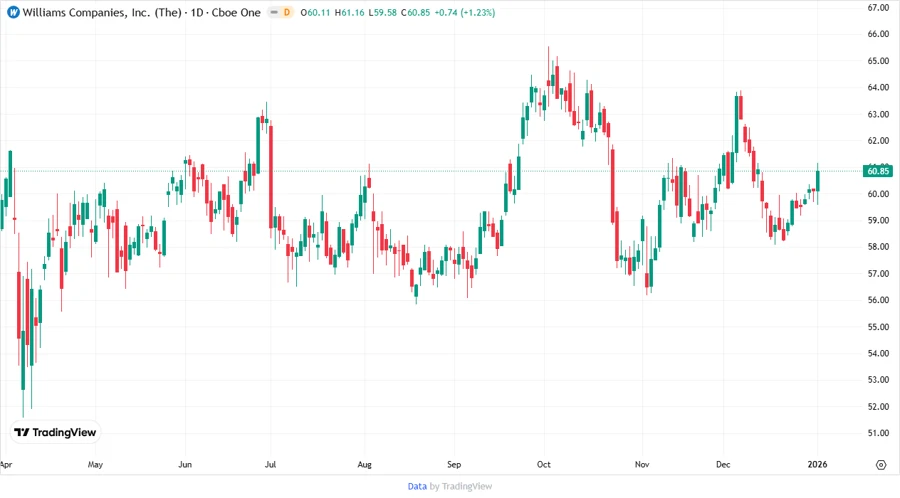
Task: Click the Sep label on time axis
Action: click(x=454, y=465)
